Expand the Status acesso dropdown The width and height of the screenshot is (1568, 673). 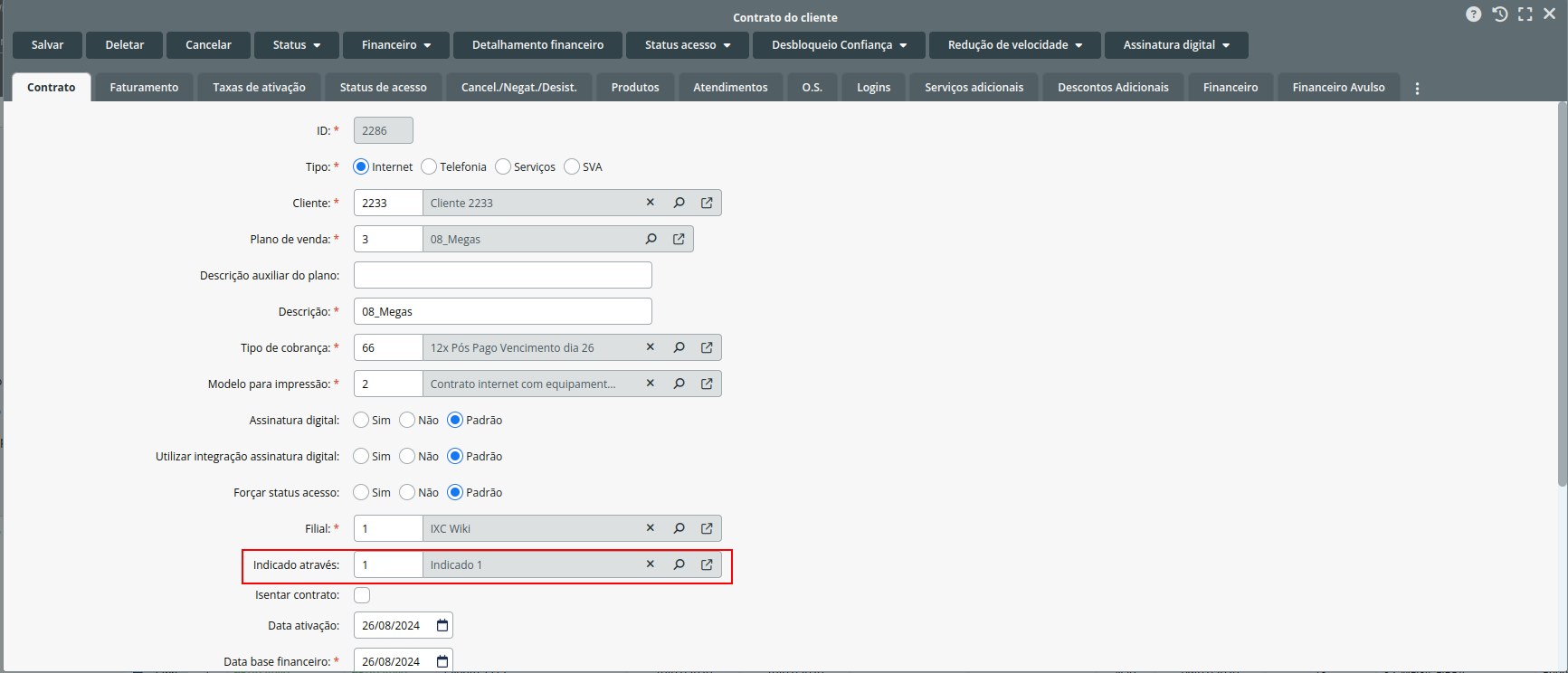click(688, 45)
